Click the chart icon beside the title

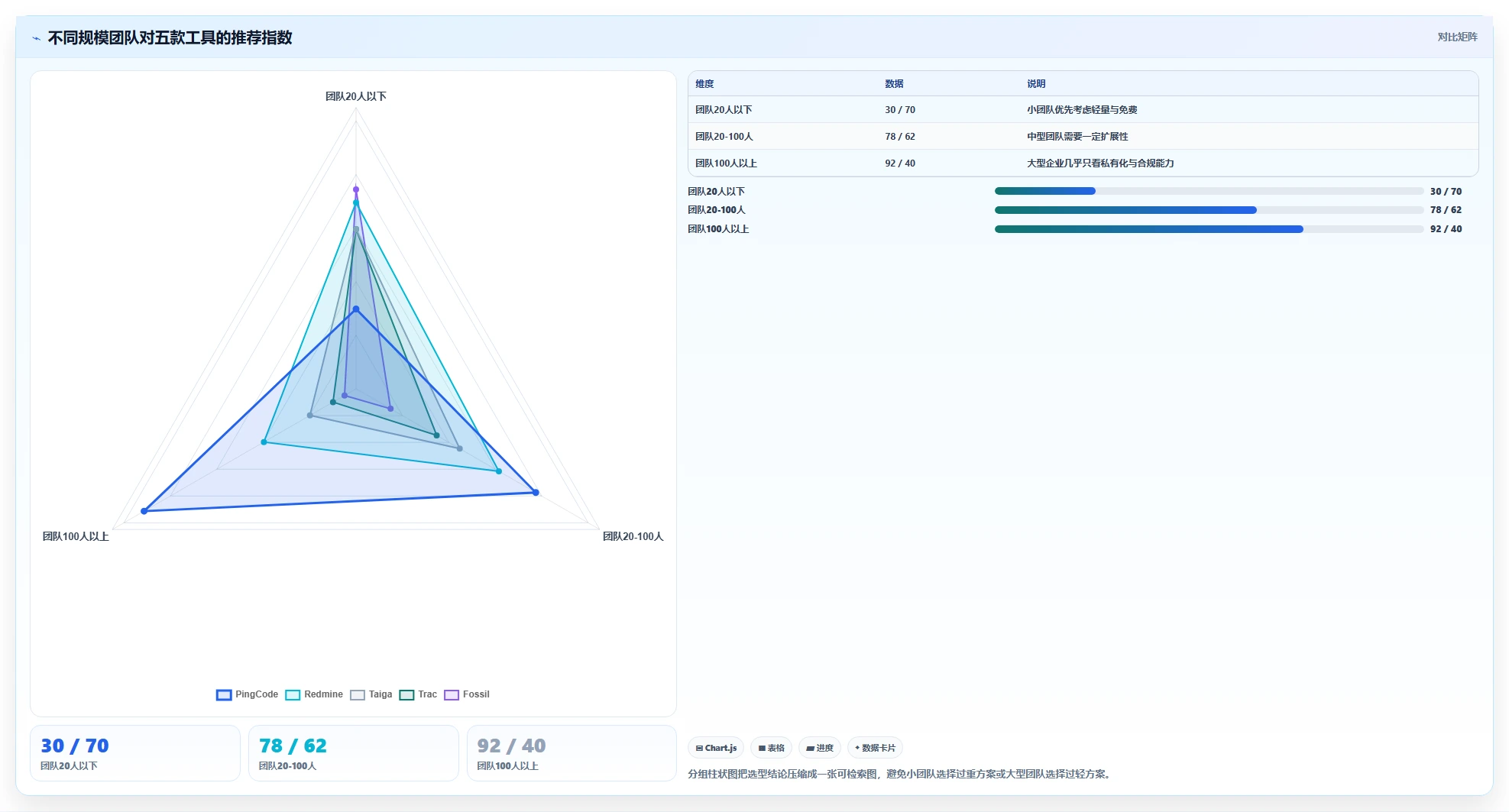click(36, 38)
